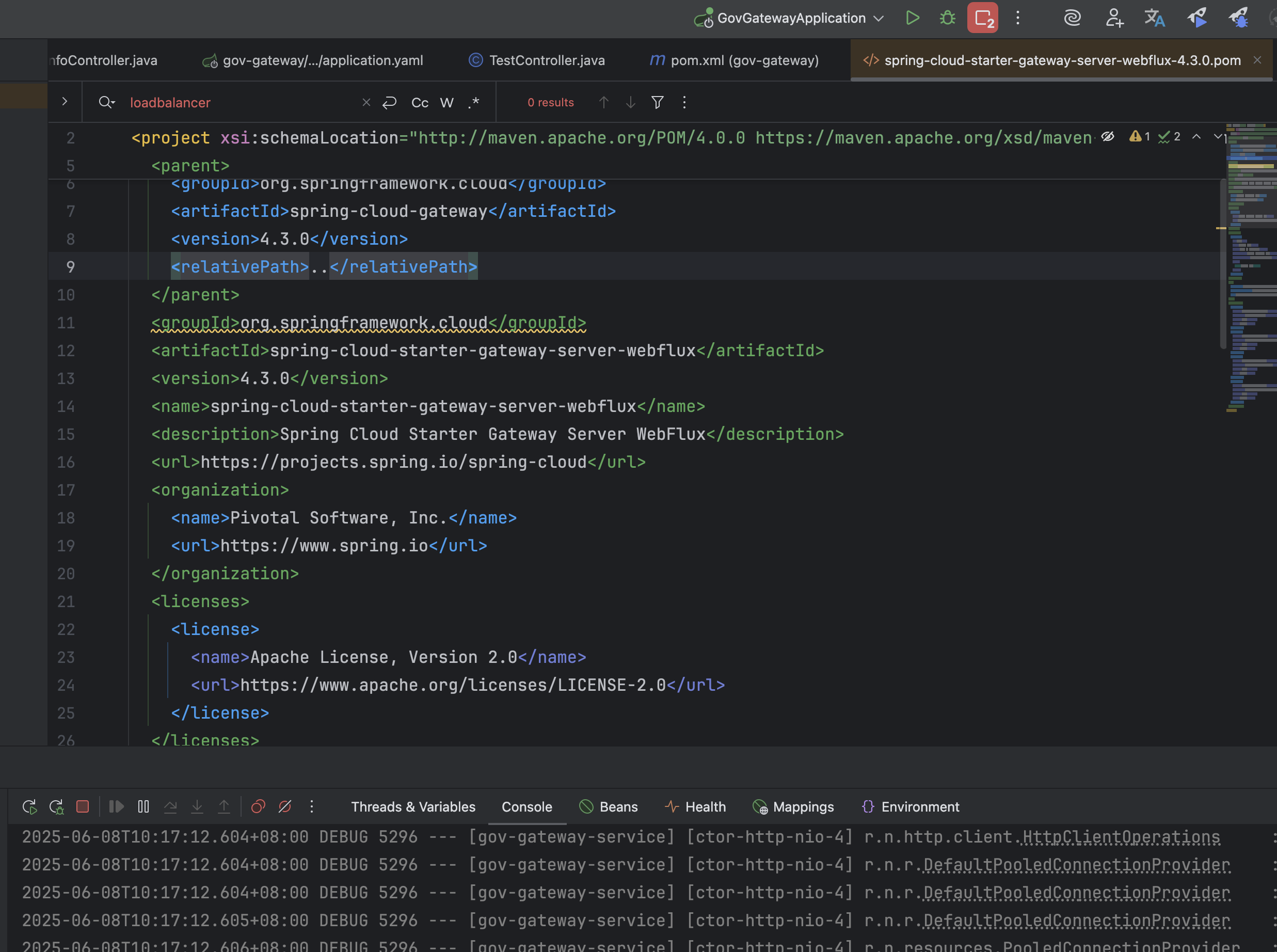Image resolution: width=1277 pixels, height=952 pixels.
Task: Clear the loadbalancer search text with the X
Action: [366, 103]
